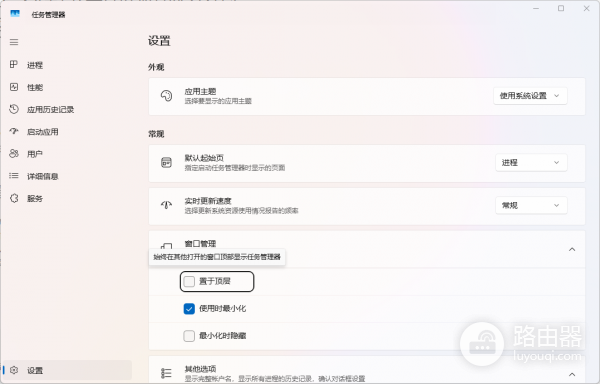Click the Task Manager app icon
Viewport: 600px width, 384px height.
15,14
